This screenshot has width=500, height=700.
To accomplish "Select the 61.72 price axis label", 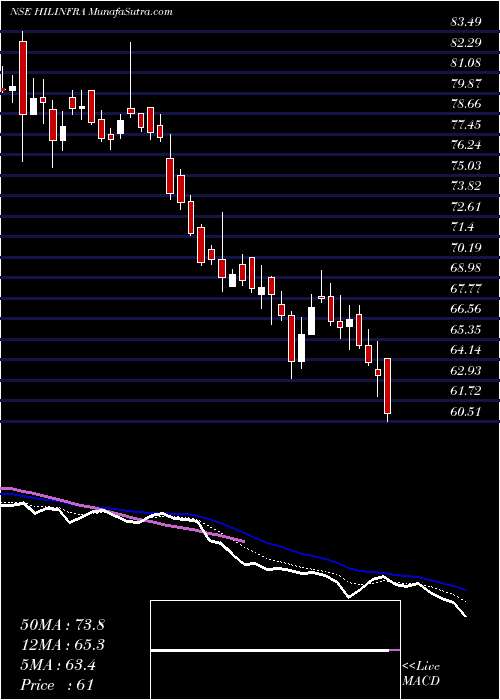I will pyautogui.click(x=466, y=392).
